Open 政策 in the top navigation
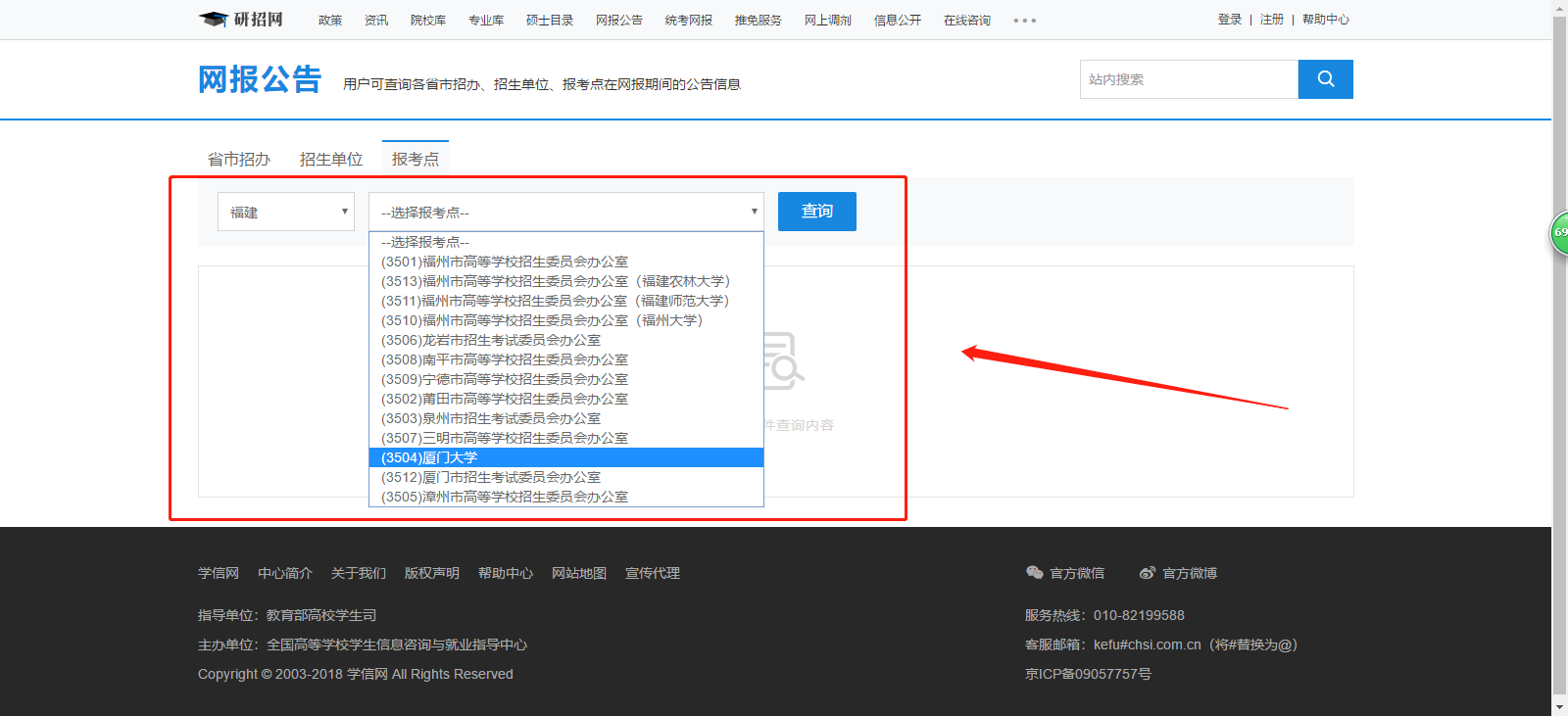The image size is (1568, 716). coord(330,21)
